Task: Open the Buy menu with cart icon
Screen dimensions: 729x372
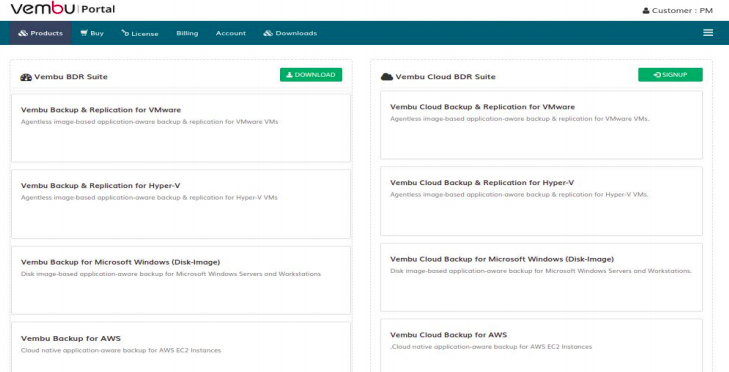Action: [92, 33]
